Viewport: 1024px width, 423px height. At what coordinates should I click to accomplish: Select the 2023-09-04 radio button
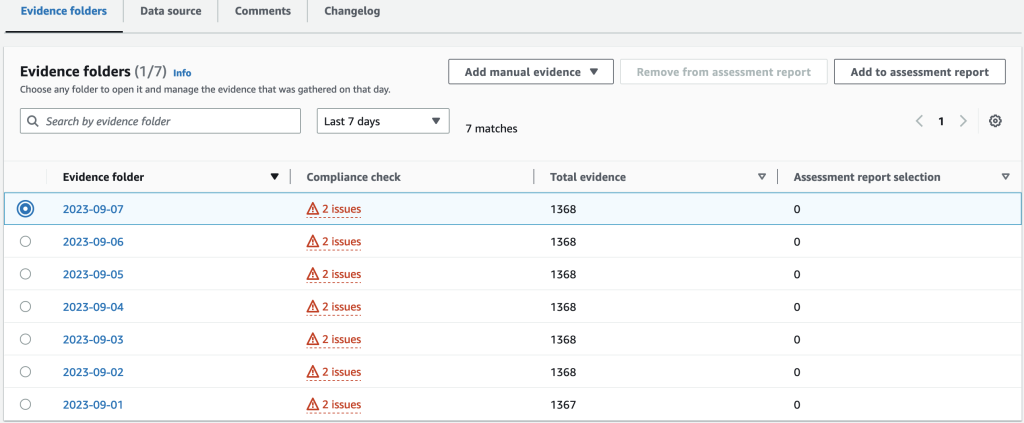tap(25, 307)
